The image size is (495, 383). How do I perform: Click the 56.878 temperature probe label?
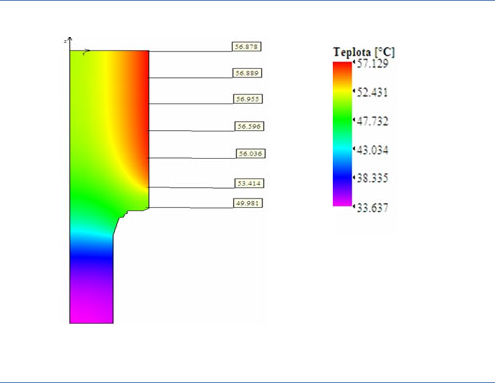tap(247, 47)
